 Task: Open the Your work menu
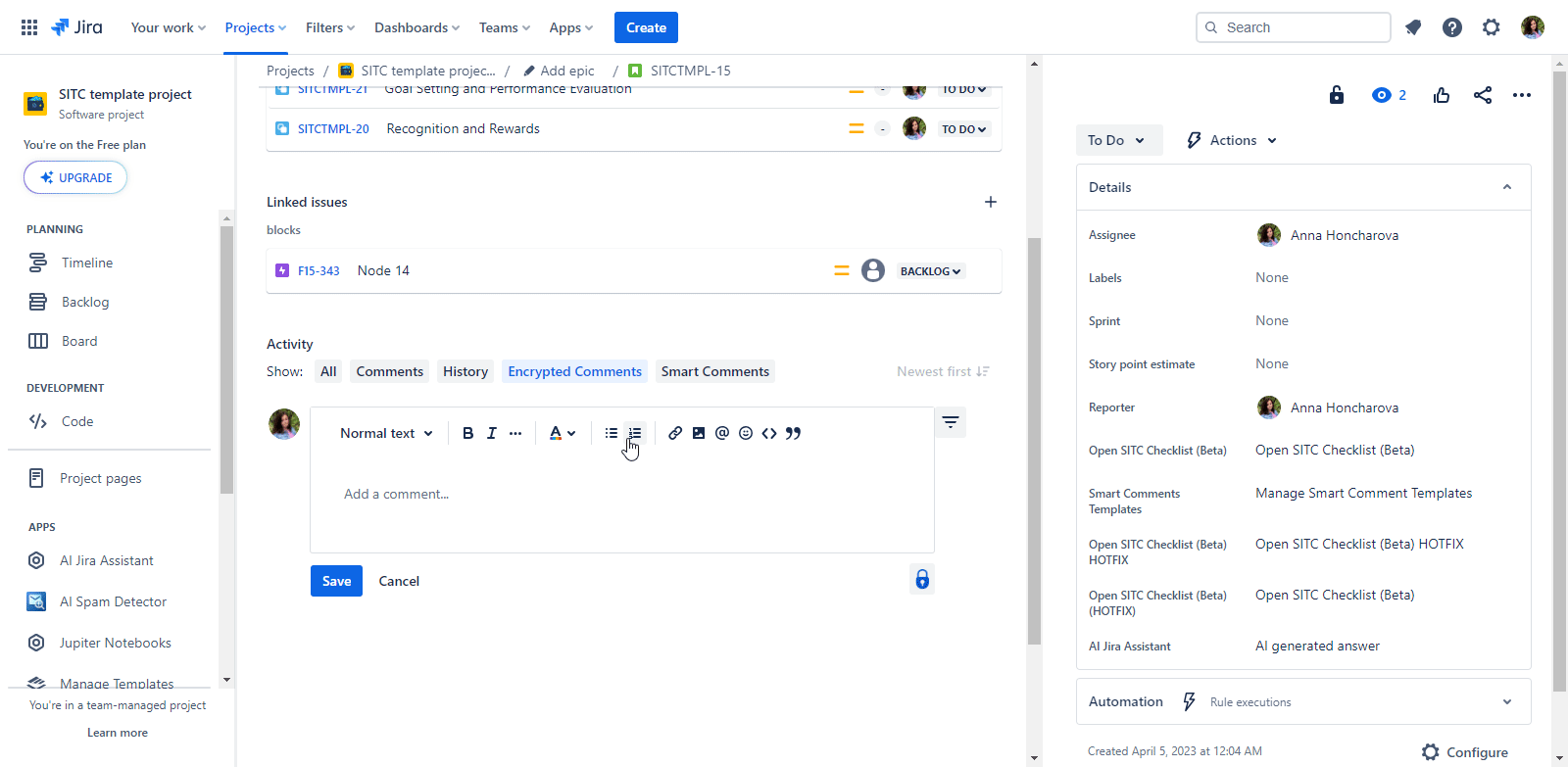pos(169,27)
